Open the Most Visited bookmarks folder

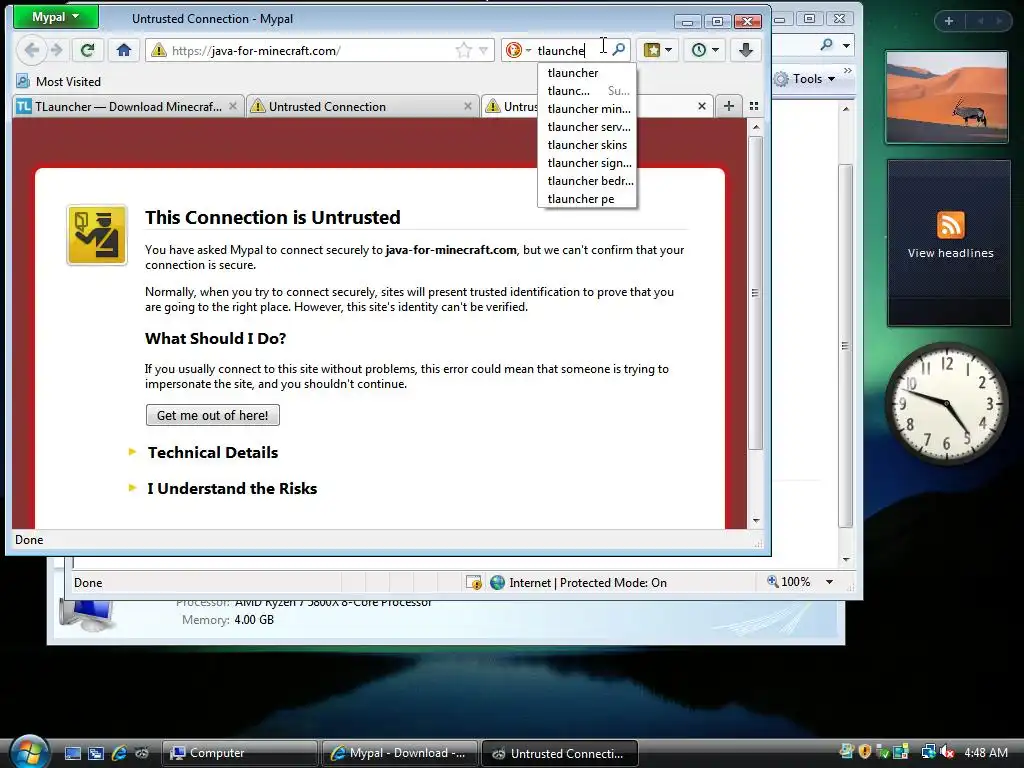(59, 82)
